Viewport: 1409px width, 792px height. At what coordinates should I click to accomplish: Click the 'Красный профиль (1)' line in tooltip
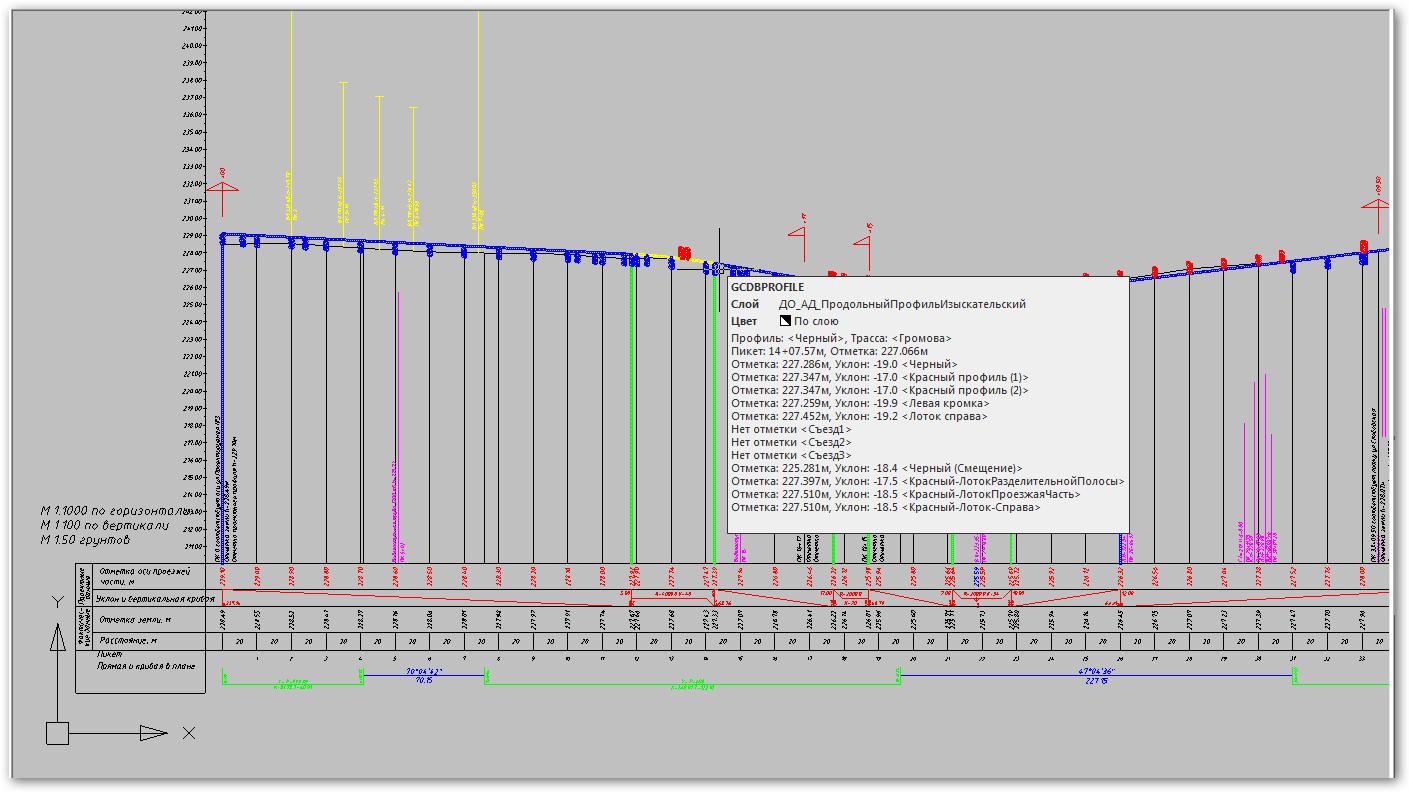pyautogui.click(x=879, y=377)
